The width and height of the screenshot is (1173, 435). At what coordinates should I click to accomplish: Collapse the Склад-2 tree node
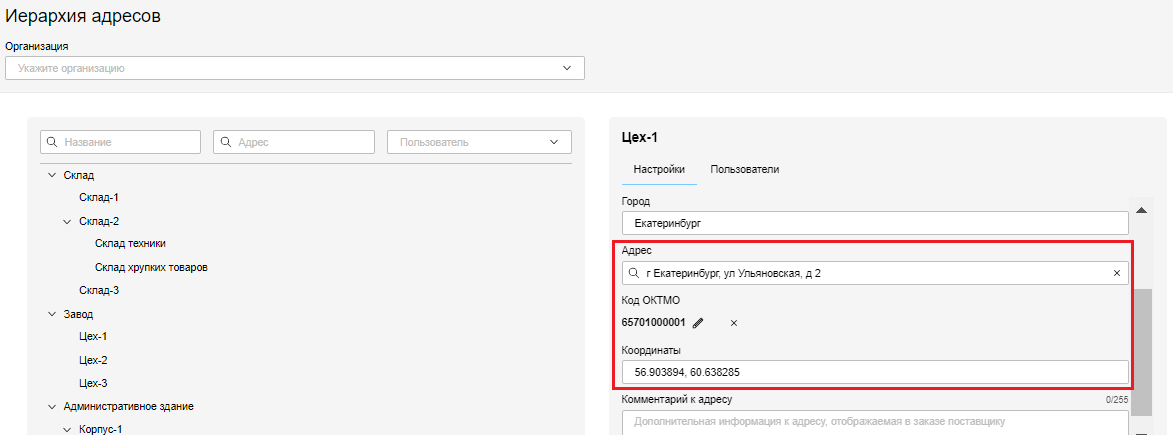coord(68,221)
